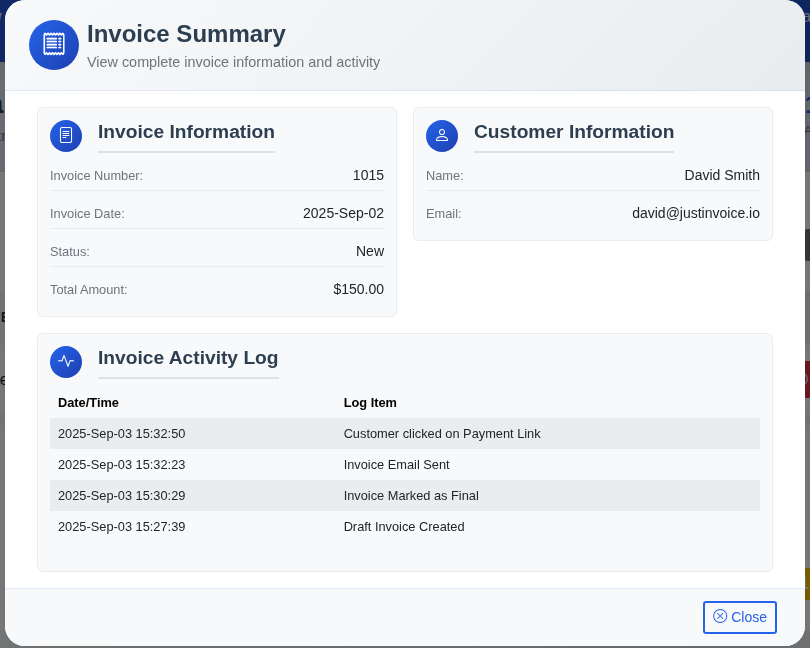Click timestamp 2025-Sep-03 15:30:29
This screenshot has height=648, width=810.
coord(121,496)
